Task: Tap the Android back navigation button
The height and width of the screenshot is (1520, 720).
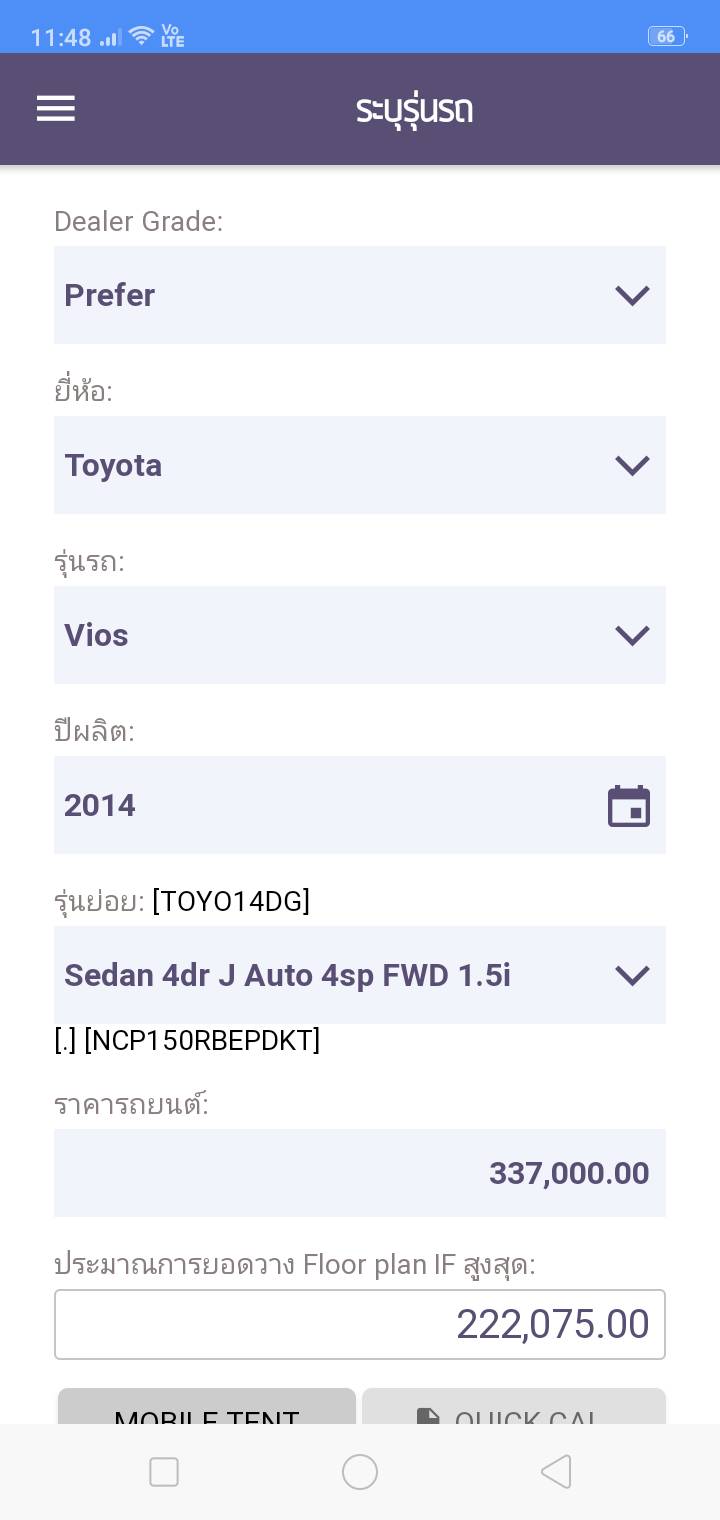Action: pos(555,1471)
